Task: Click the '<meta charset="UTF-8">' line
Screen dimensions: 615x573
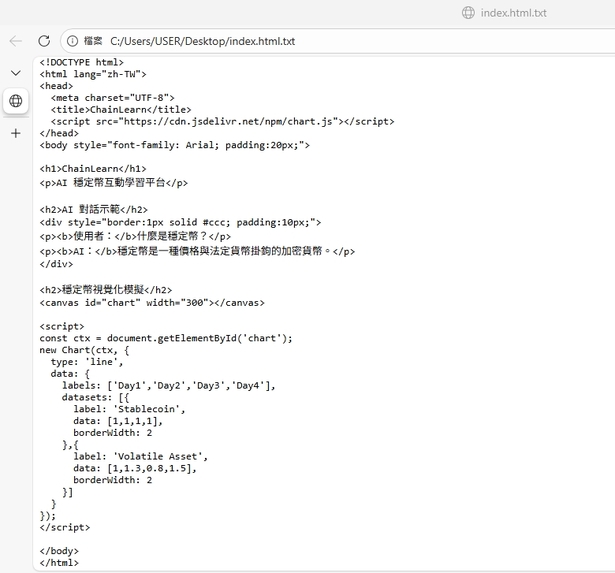Action: pyautogui.click(x=113, y=98)
